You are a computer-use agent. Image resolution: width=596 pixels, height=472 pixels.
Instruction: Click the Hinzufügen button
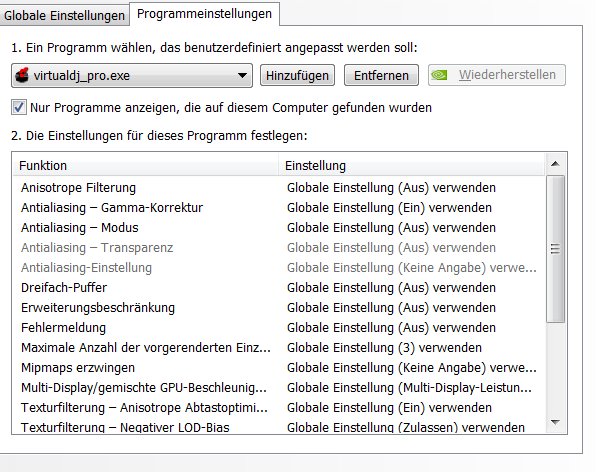click(x=297, y=75)
